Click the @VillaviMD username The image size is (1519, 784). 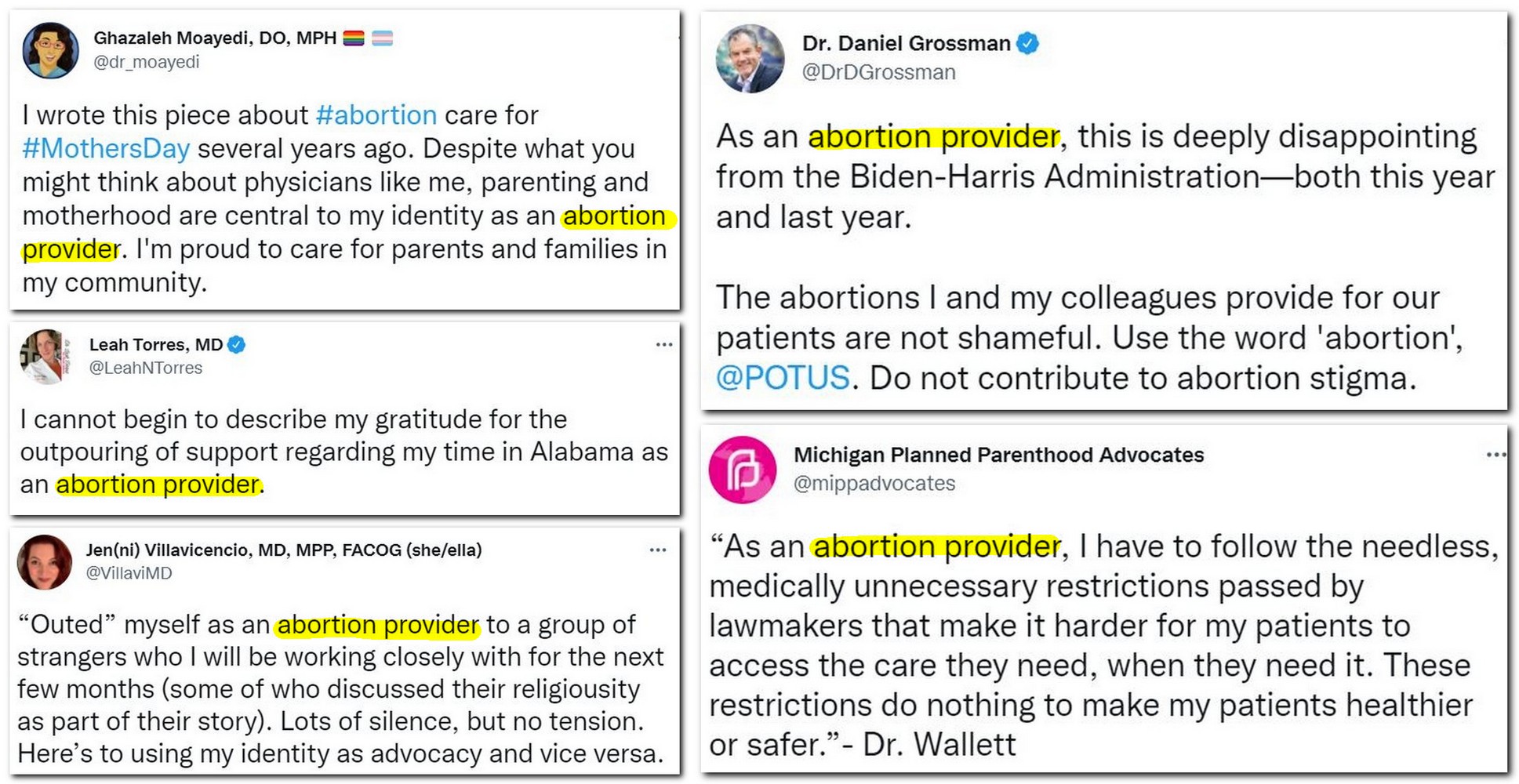[x=129, y=573]
